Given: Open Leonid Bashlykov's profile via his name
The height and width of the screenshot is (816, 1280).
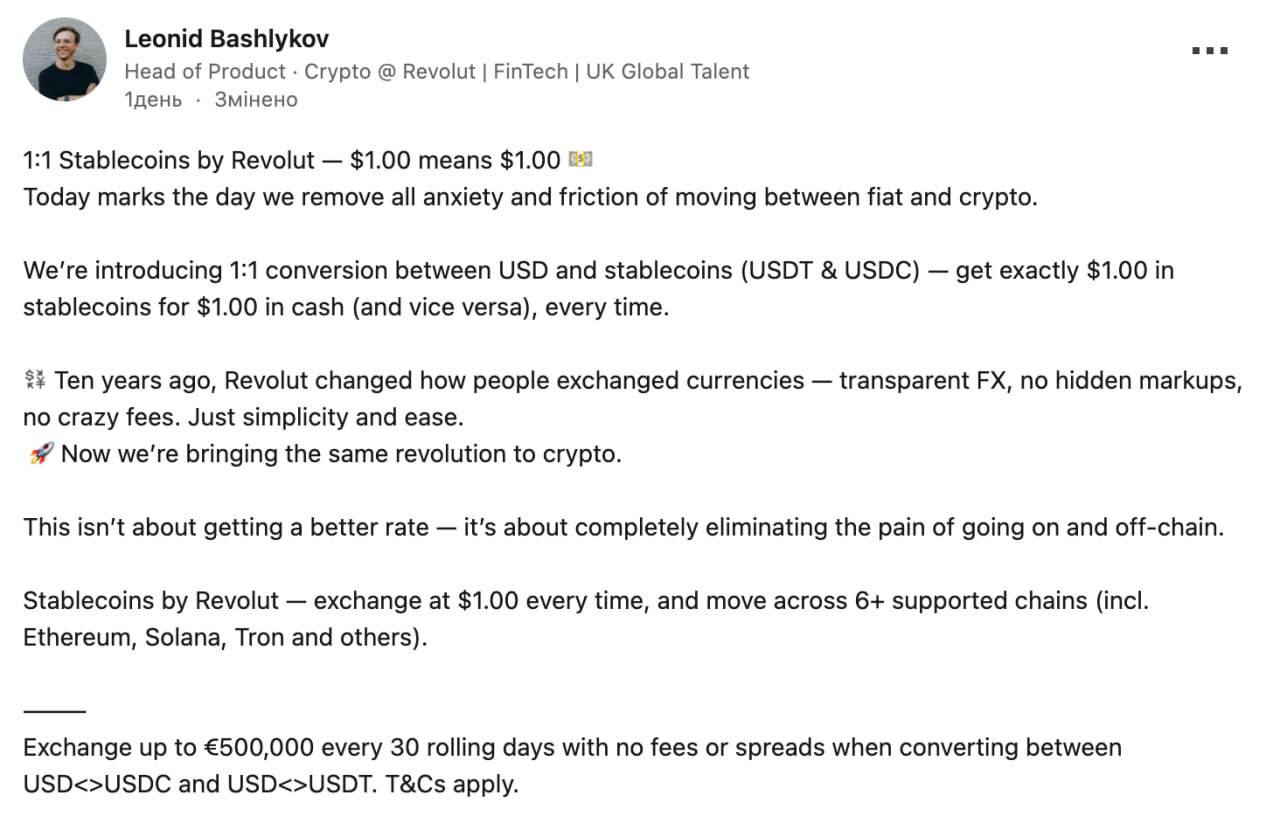Looking at the screenshot, I should coord(227,39).
